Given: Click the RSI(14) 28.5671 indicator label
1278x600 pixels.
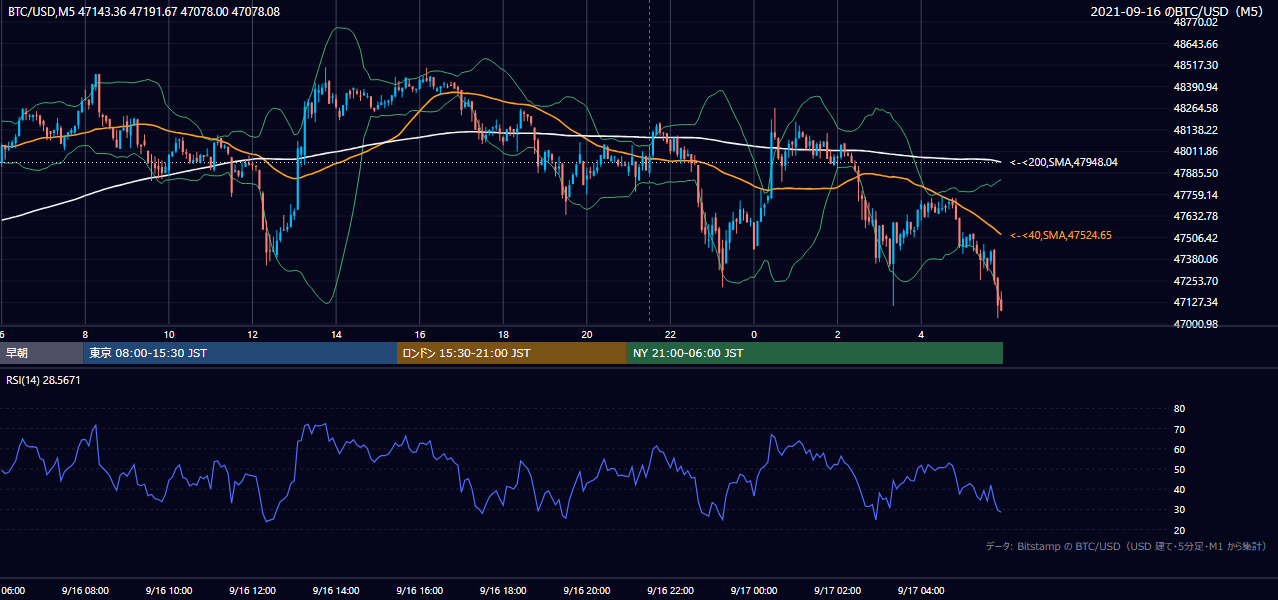Looking at the screenshot, I should pyautogui.click(x=43, y=381).
